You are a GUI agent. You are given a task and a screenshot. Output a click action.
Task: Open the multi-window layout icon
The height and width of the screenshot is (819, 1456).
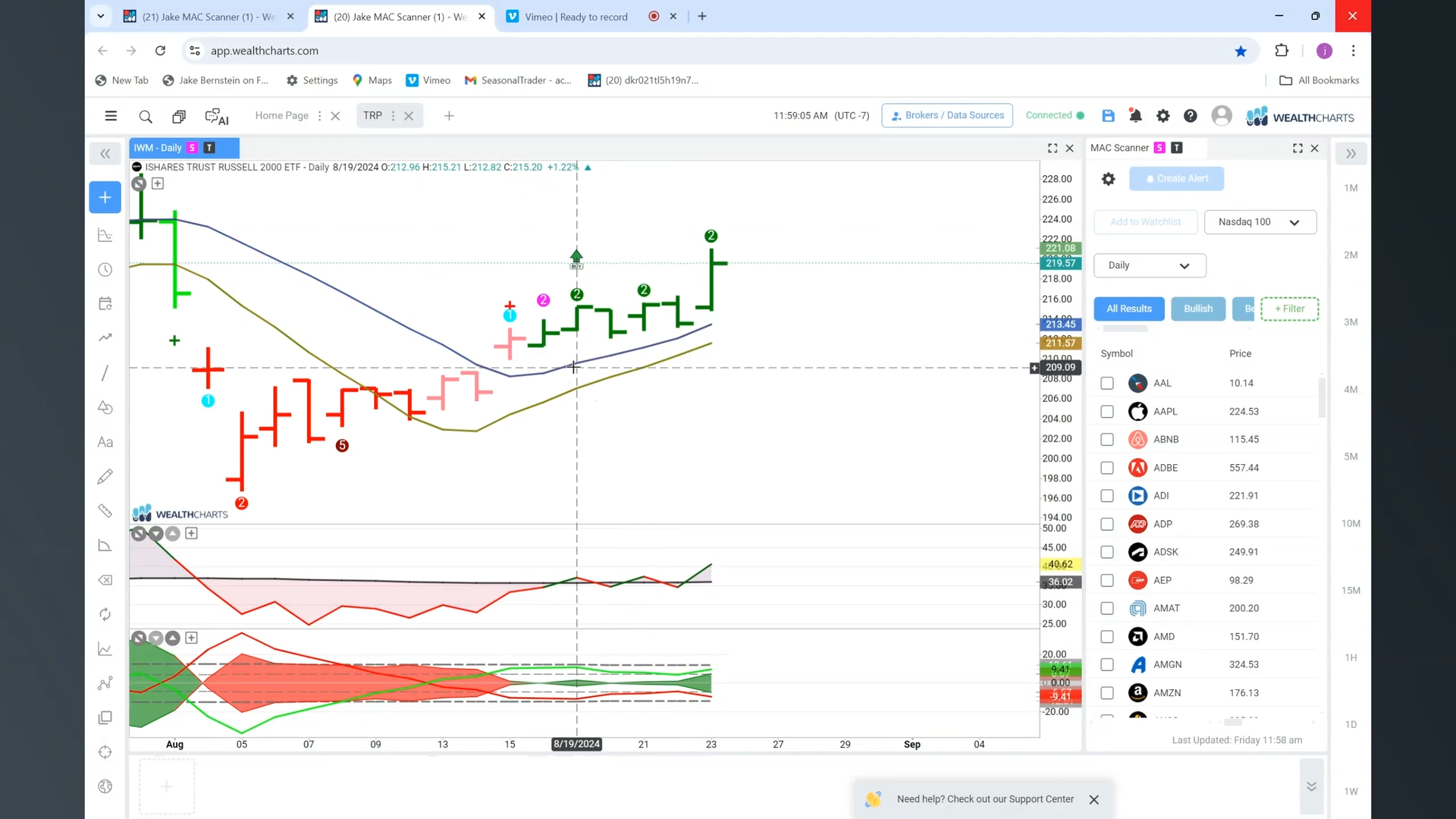[x=179, y=117]
